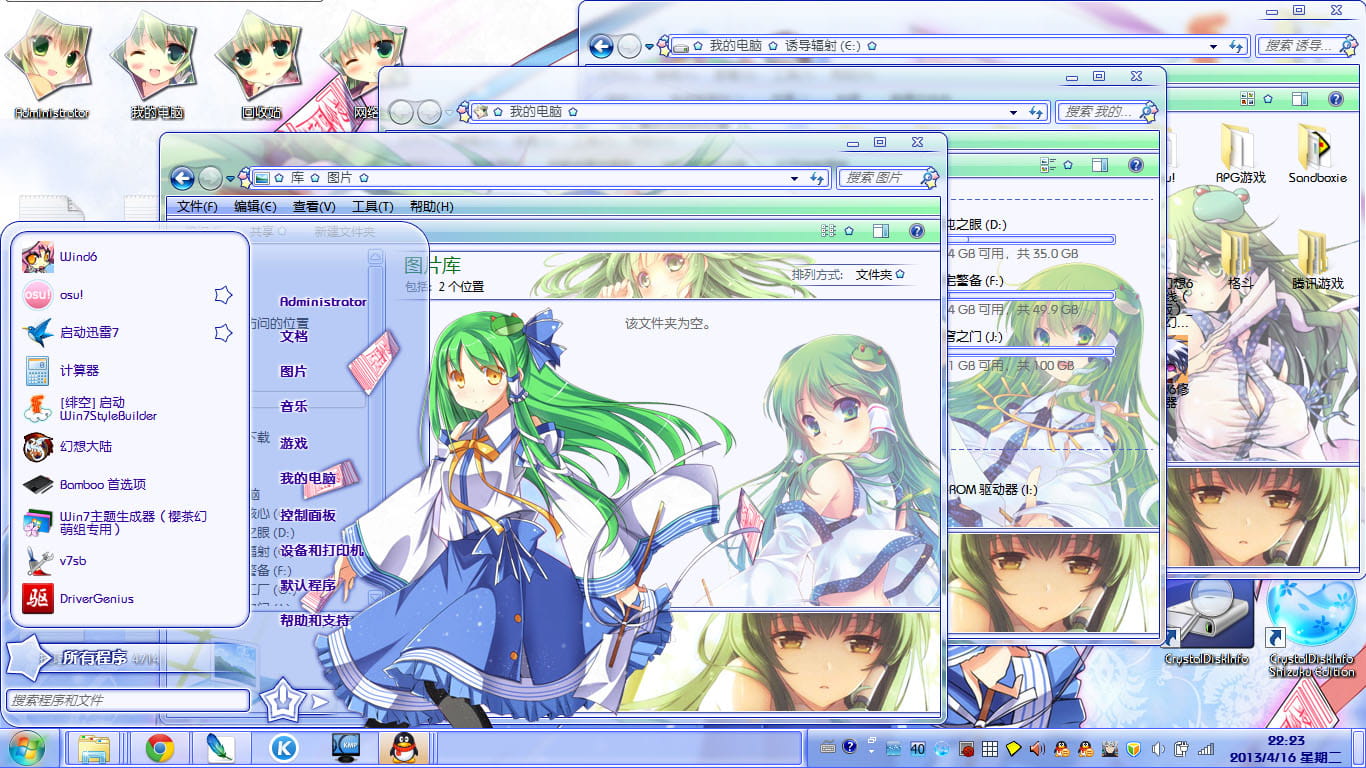Screen dimensions: 1366x768
Task: Toggle the preview pane in the Explorer toolbar
Action: (x=881, y=230)
